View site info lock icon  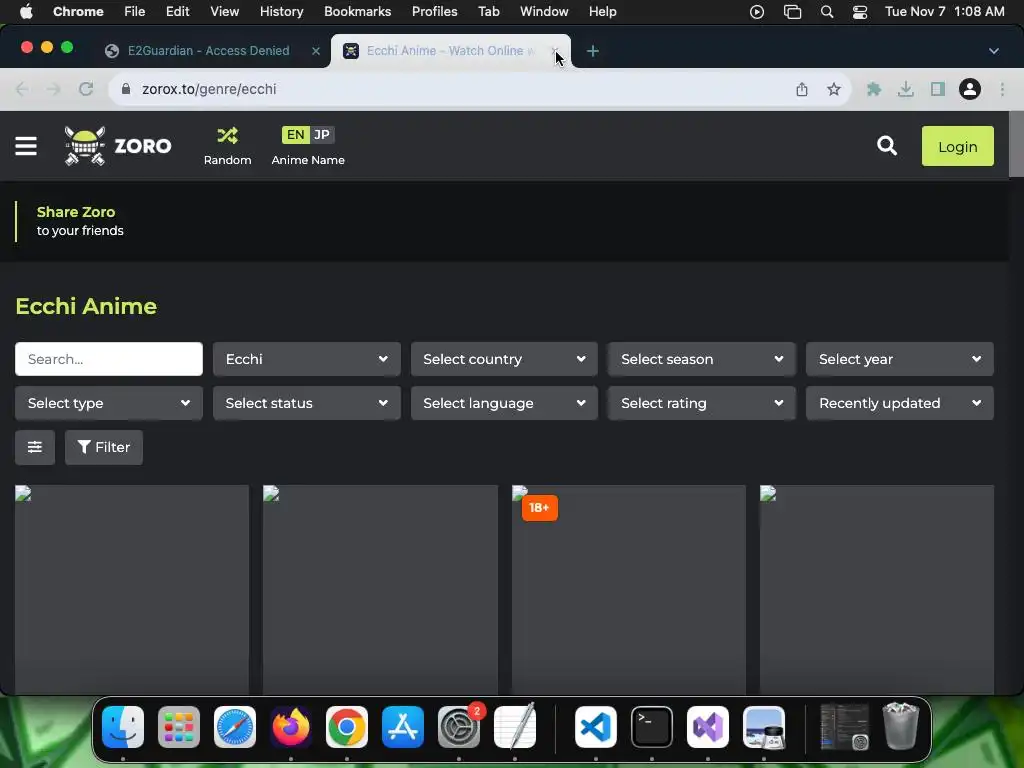[126, 89]
